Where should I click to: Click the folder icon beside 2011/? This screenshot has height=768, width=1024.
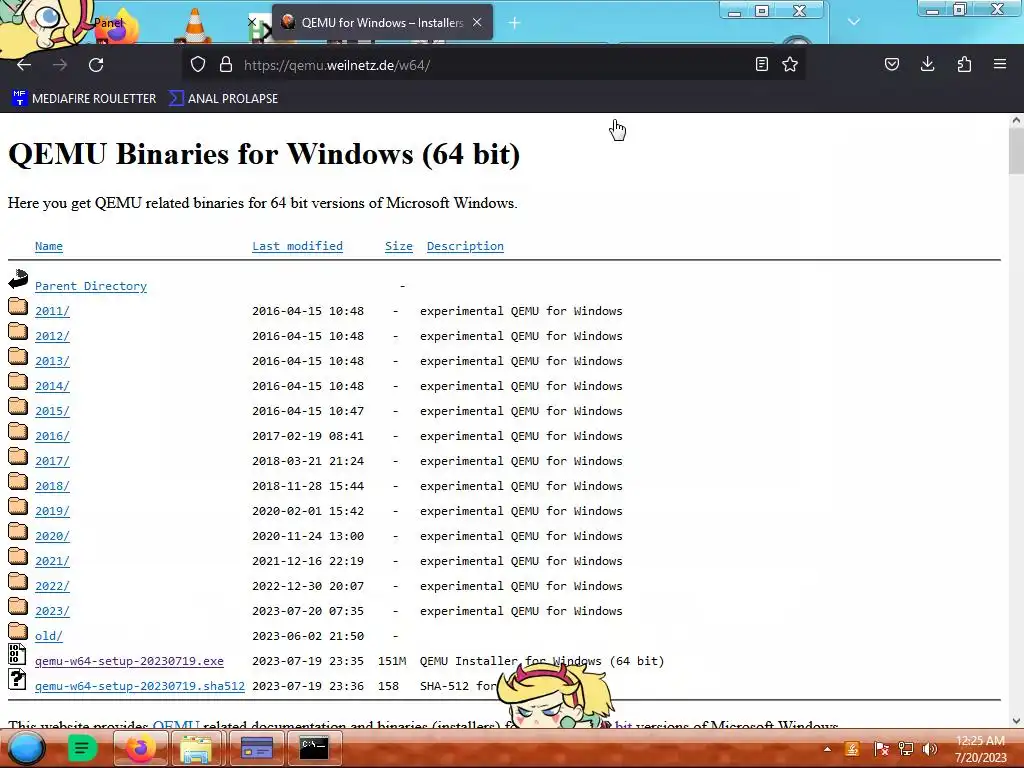tap(18, 306)
